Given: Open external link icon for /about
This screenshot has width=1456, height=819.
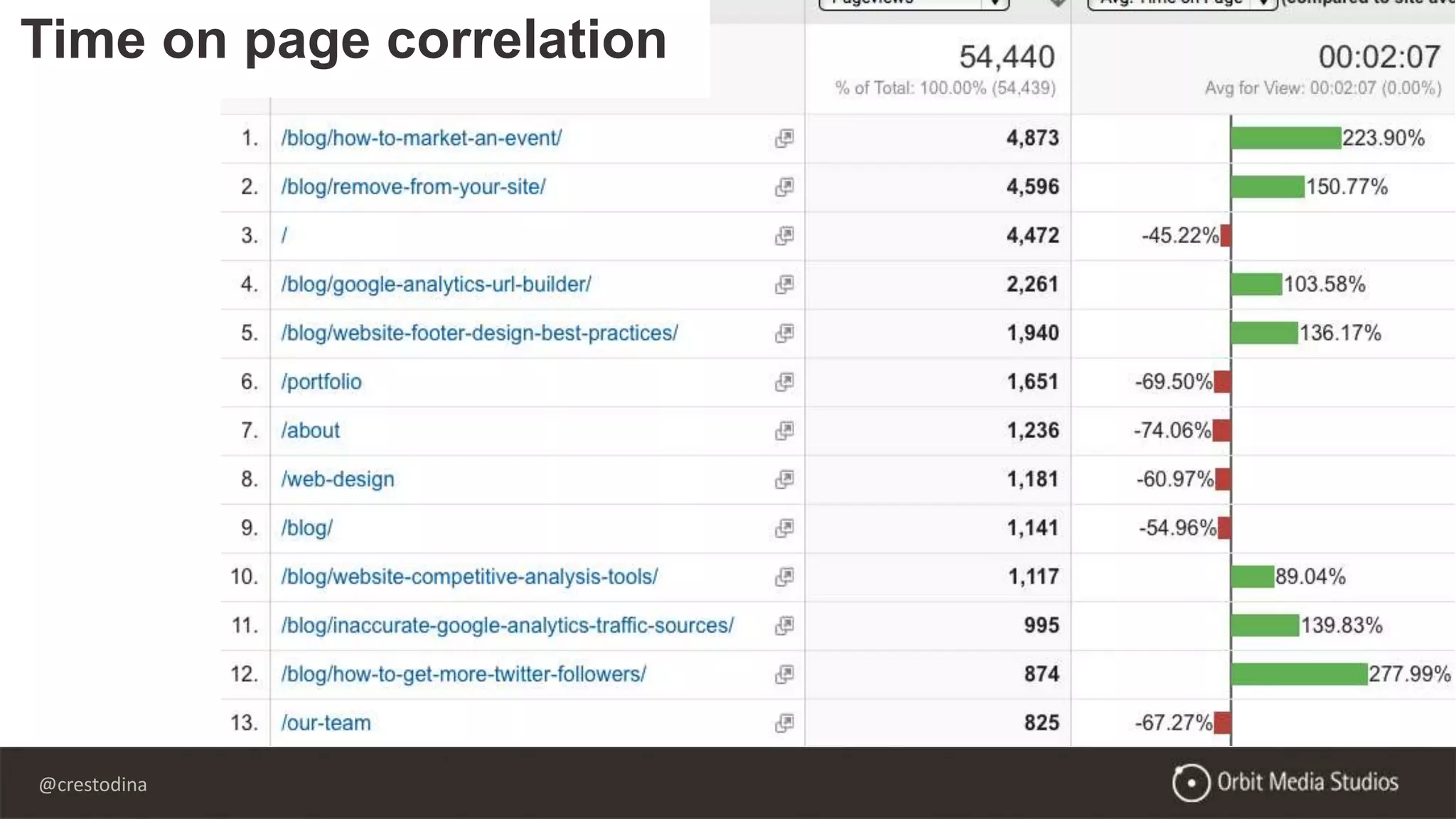Looking at the screenshot, I should click(784, 430).
